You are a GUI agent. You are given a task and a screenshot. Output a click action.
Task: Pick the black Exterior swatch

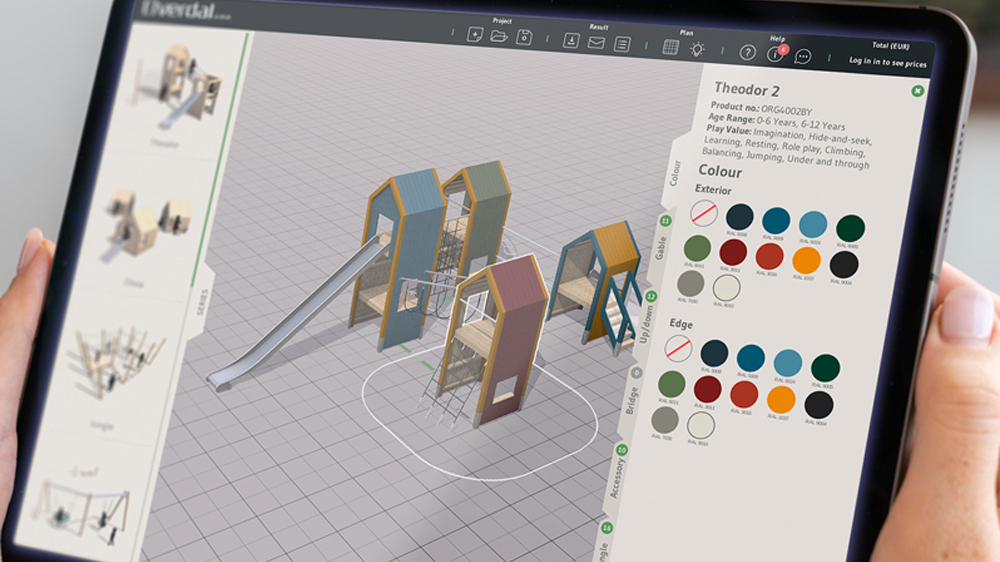(844, 264)
